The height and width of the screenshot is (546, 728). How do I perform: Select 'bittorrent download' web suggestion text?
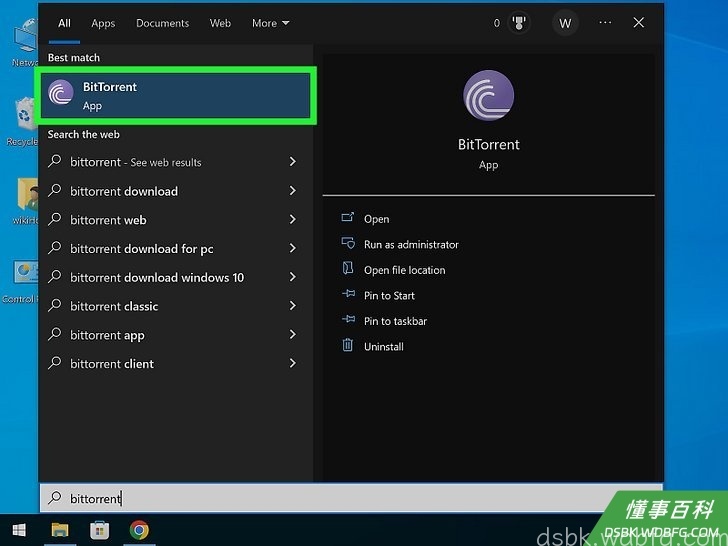coord(124,191)
